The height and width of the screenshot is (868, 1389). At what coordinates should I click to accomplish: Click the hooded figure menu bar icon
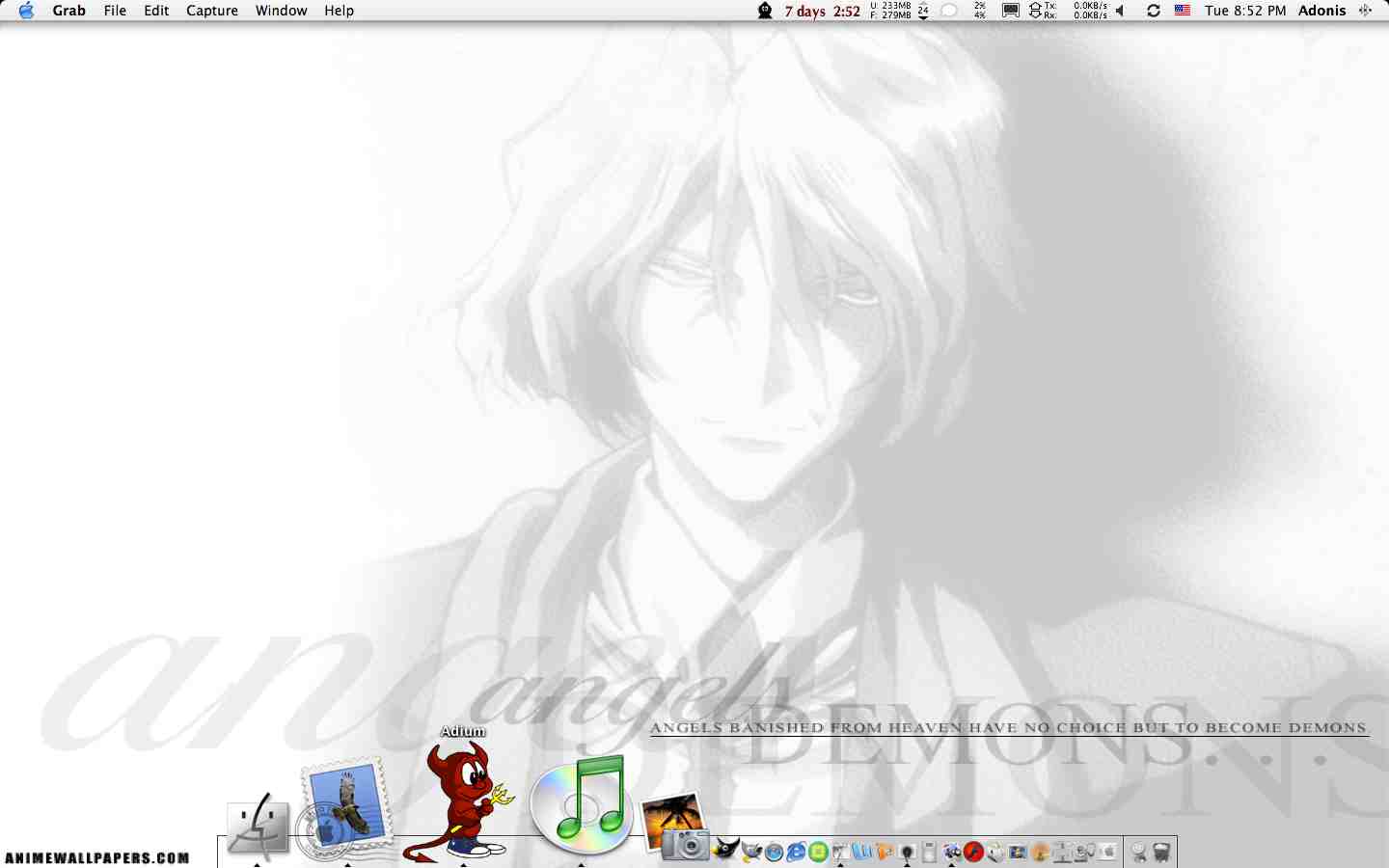tap(765, 11)
